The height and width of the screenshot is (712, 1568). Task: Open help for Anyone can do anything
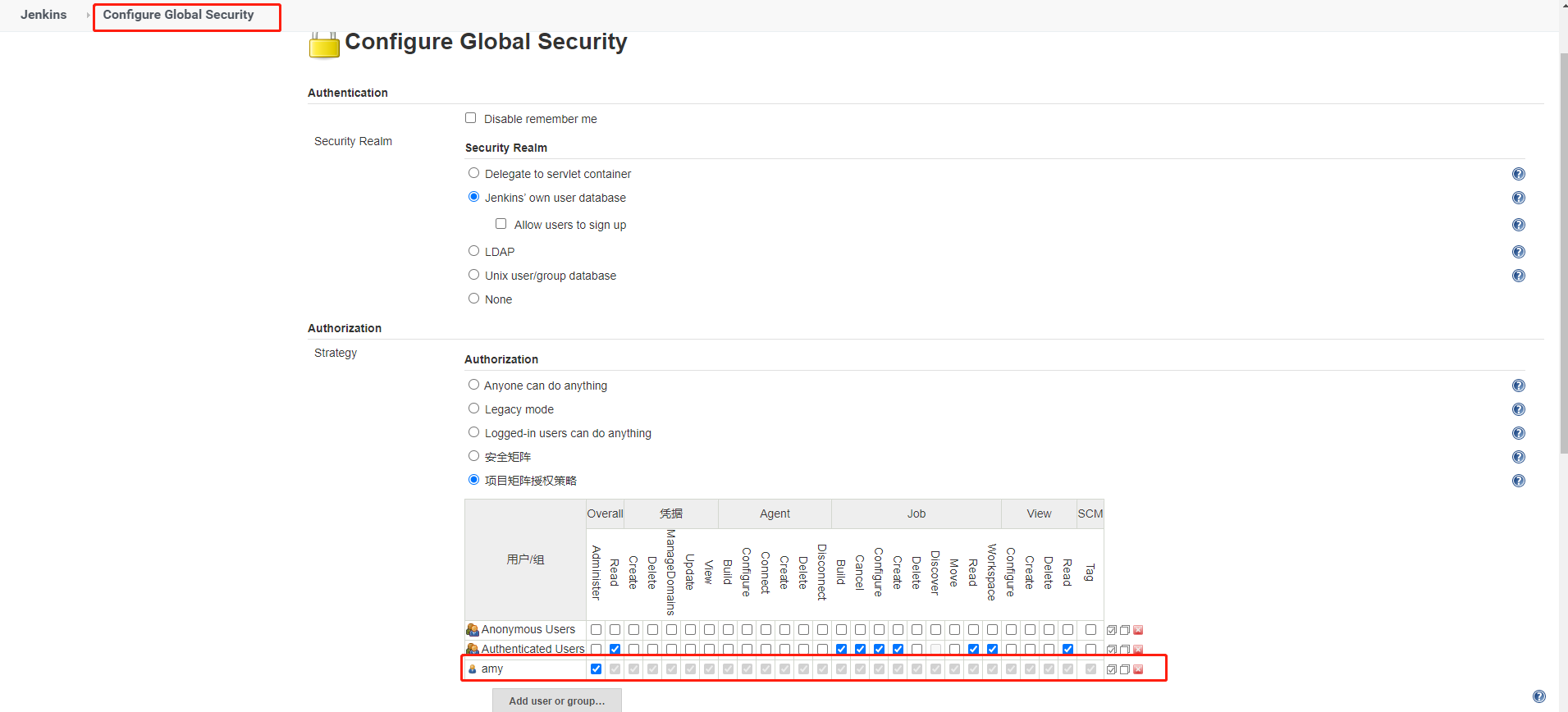pos(1519,386)
